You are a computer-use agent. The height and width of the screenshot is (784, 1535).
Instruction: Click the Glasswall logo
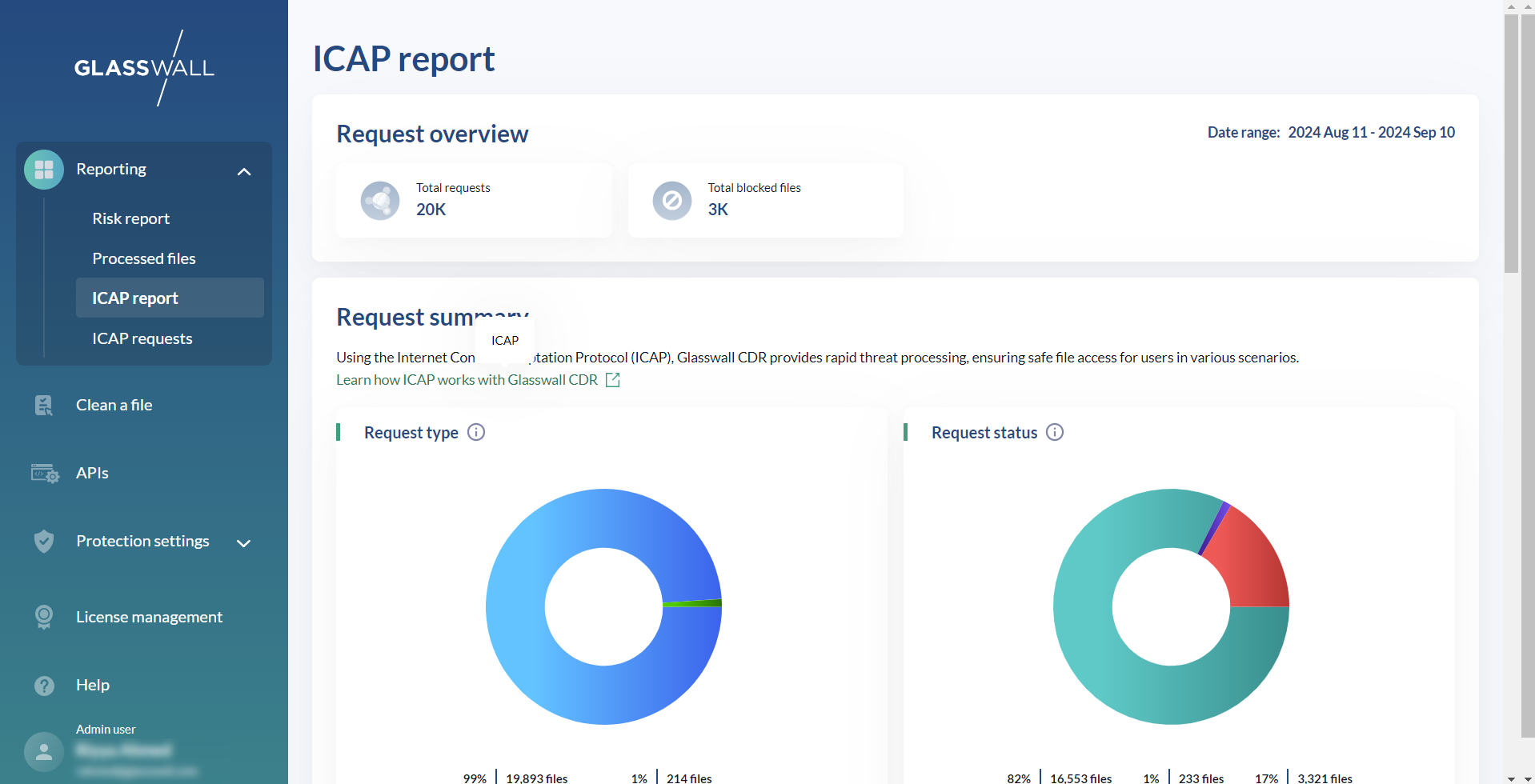(x=144, y=68)
